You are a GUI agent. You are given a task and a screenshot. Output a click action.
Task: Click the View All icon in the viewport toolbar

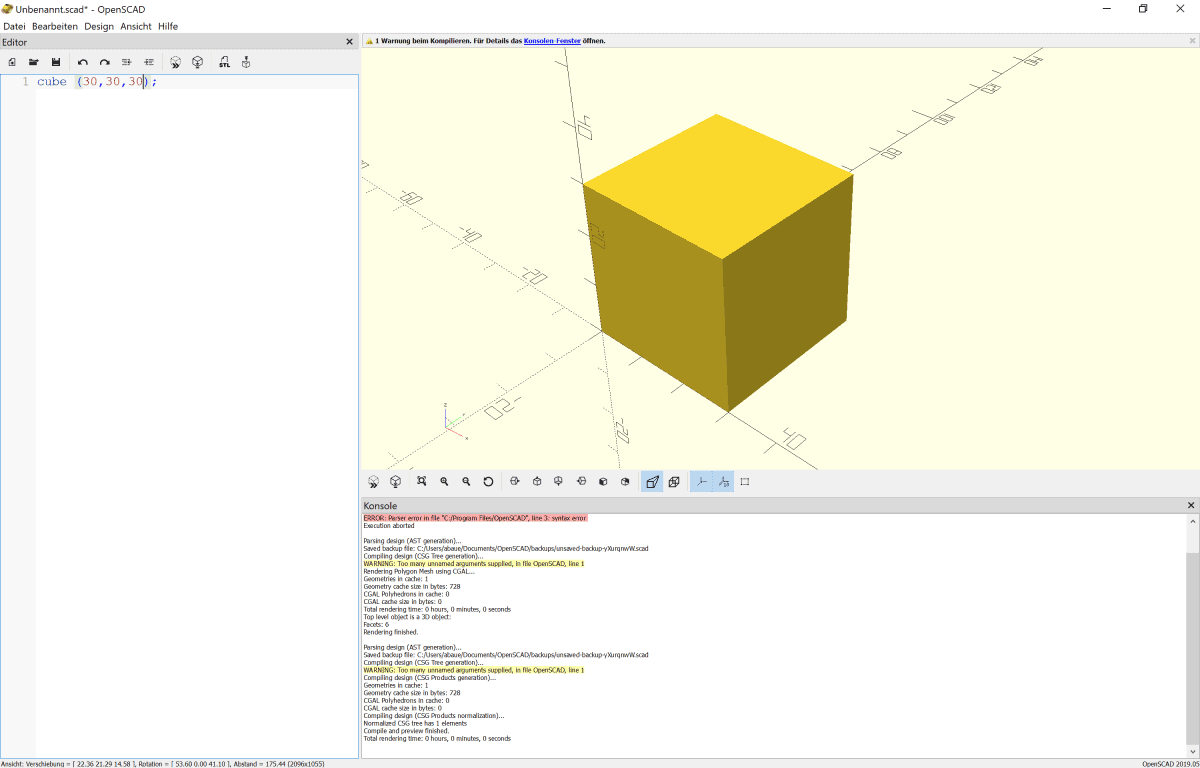[422, 481]
